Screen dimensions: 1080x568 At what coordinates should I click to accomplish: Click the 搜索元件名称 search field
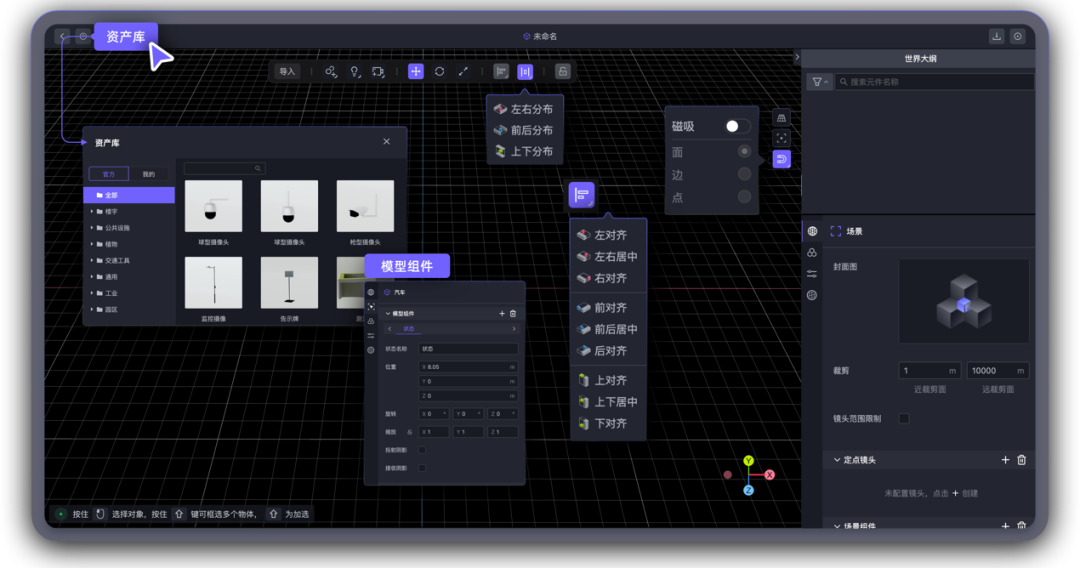click(935, 82)
